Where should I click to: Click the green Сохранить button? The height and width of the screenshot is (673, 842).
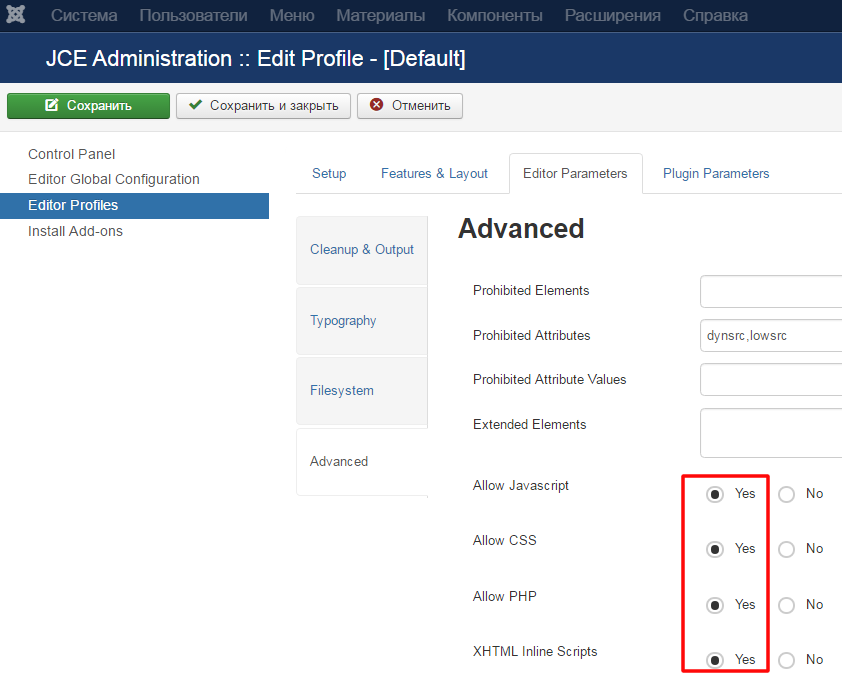88,106
